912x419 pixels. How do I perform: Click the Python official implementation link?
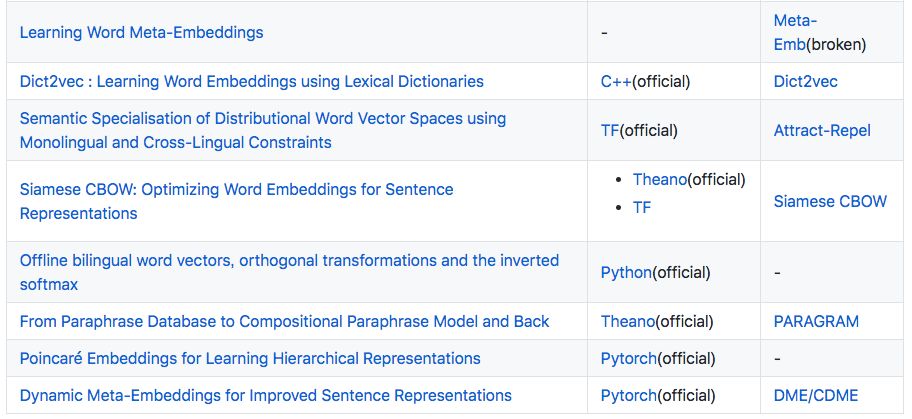626,272
